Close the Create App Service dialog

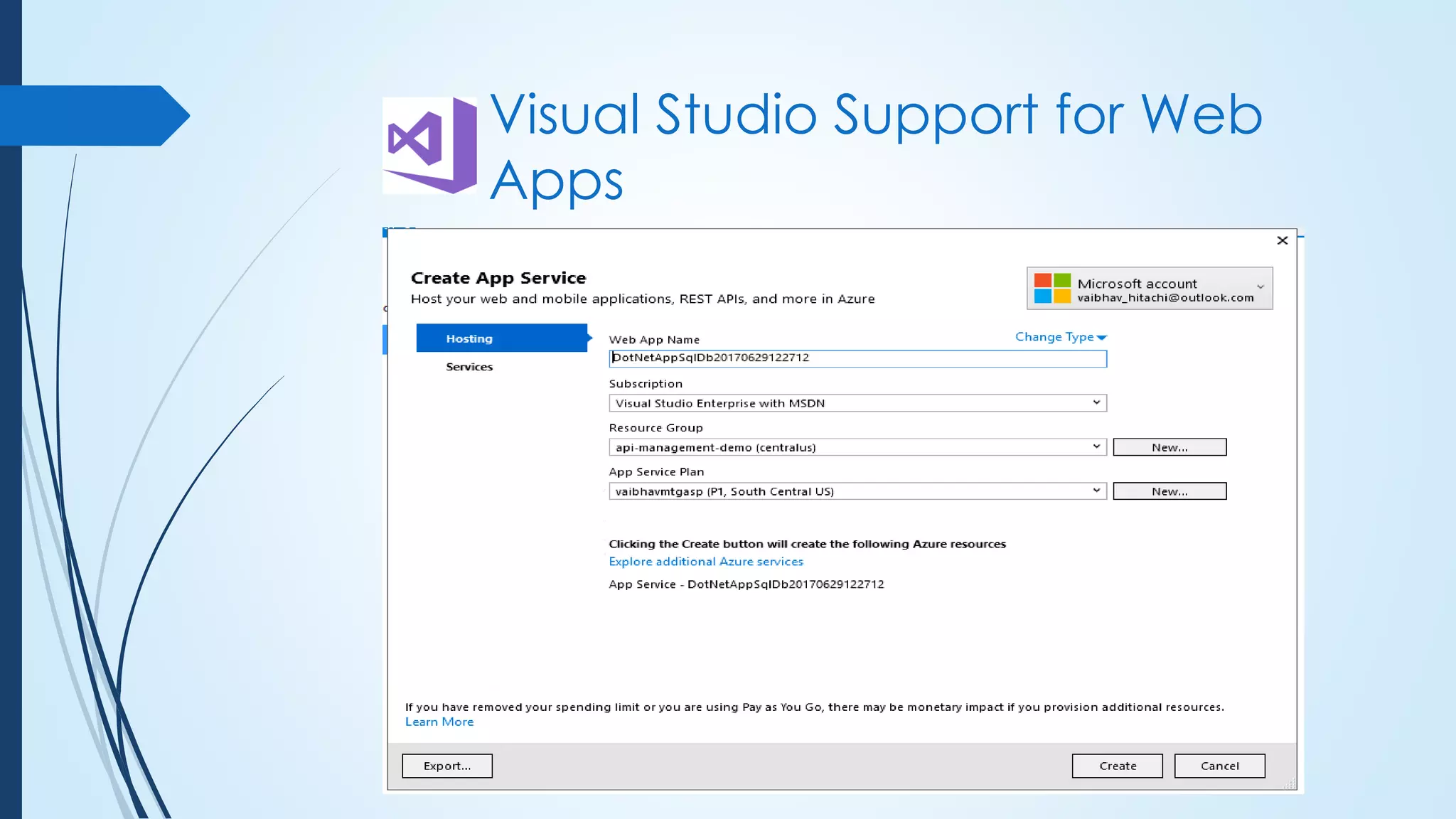click(1283, 240)
